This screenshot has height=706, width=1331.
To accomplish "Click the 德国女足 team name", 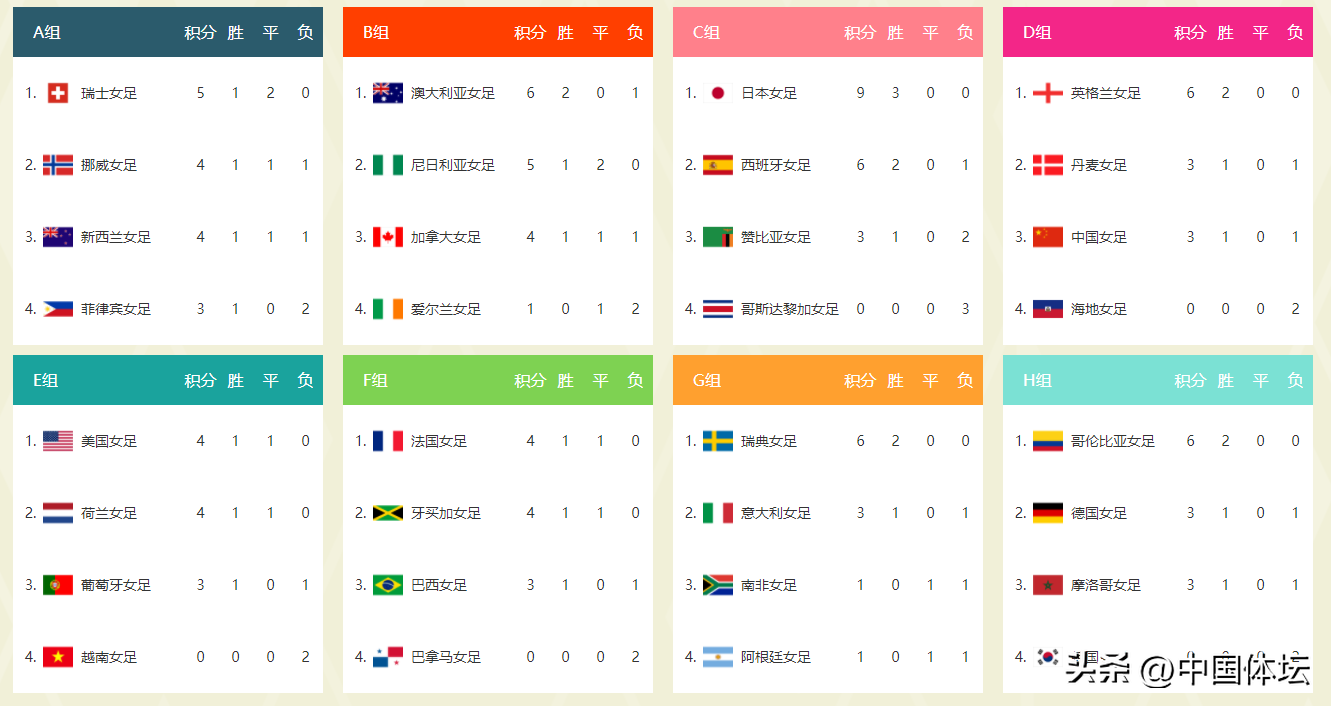I will (x=1098, y=513).
